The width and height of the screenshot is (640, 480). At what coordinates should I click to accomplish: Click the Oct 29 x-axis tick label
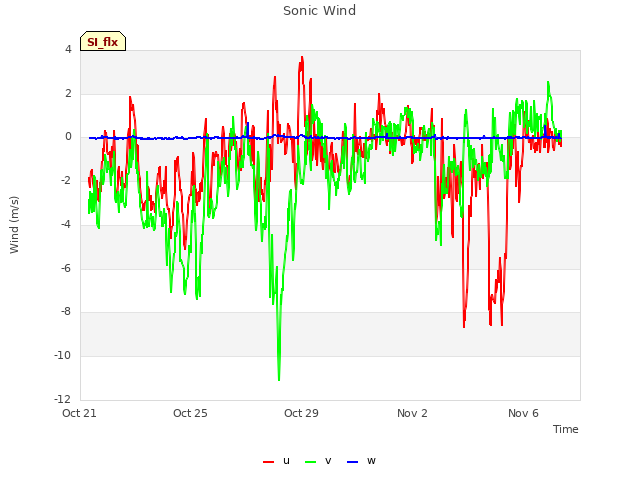[x=301, y=413]
